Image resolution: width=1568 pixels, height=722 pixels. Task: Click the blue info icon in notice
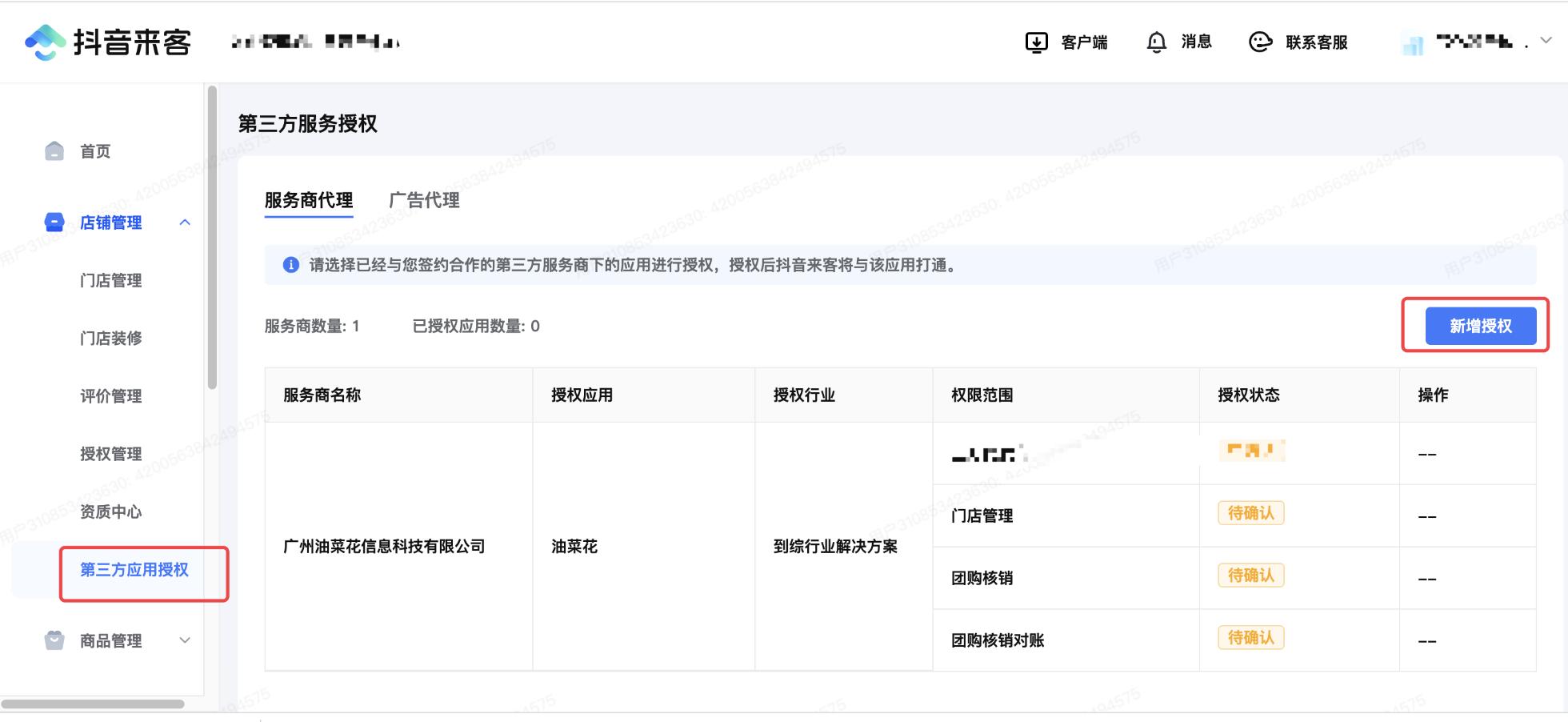(x=291, y=265)
